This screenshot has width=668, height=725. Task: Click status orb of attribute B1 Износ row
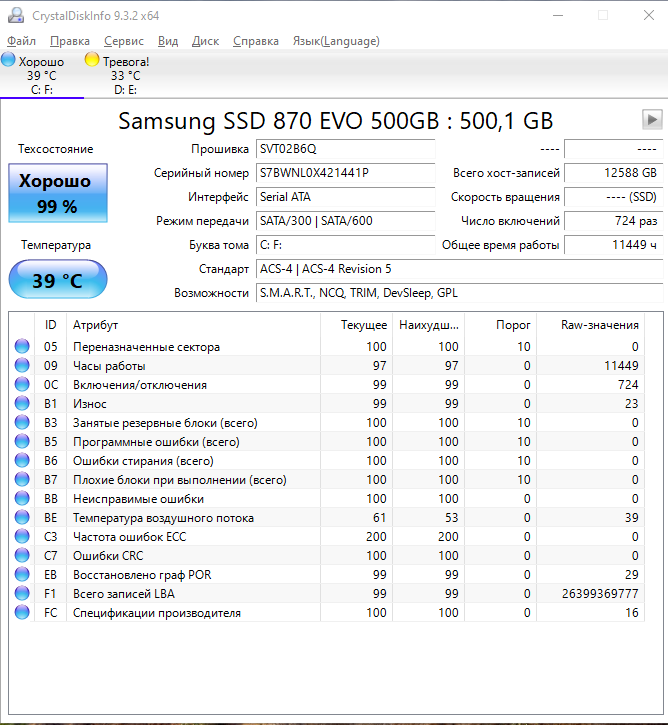coord(22,403)
